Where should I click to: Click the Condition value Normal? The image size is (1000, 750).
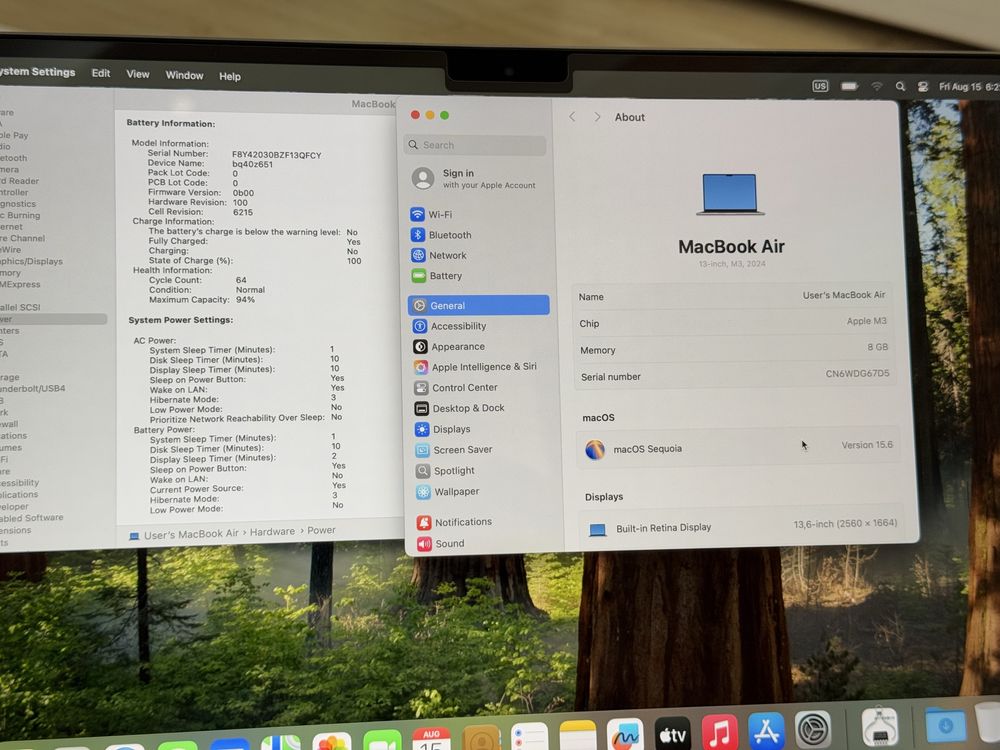(250, 289)
